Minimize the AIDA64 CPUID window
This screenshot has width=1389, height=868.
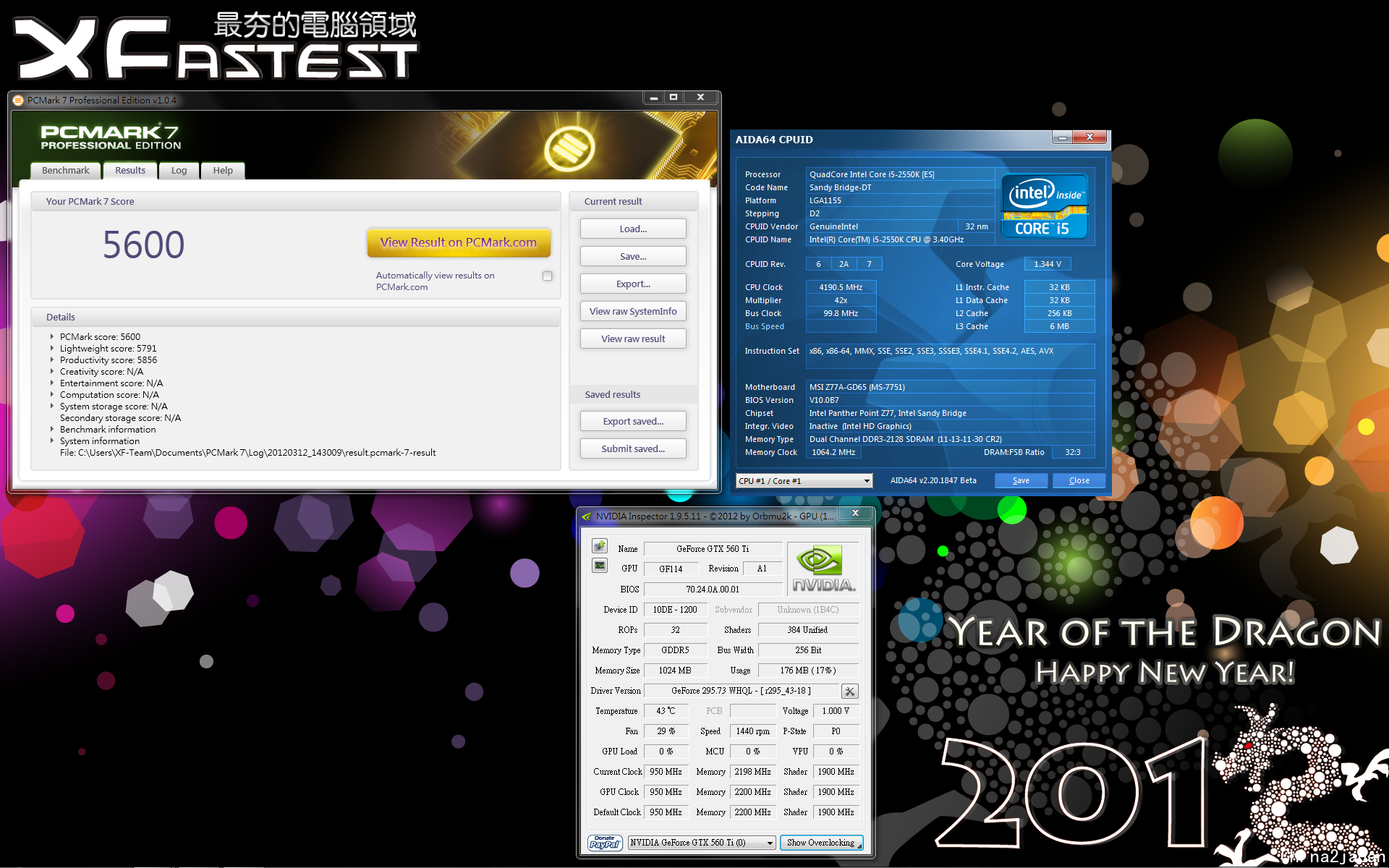(1062, 137)
